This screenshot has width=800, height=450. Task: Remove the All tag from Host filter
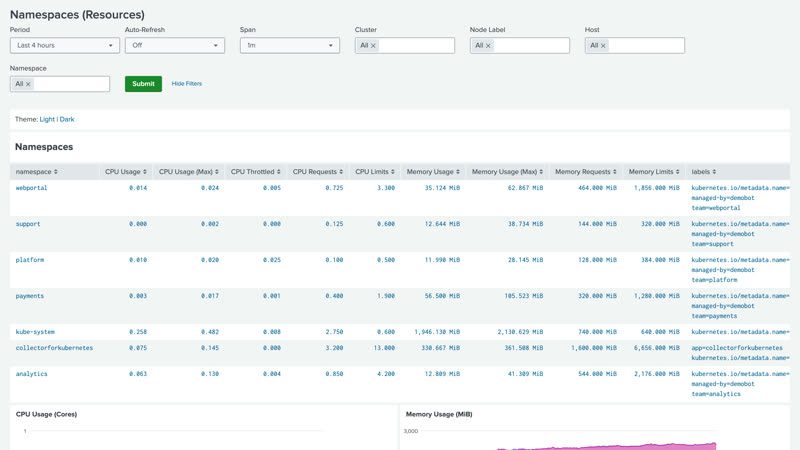point(603,46)
